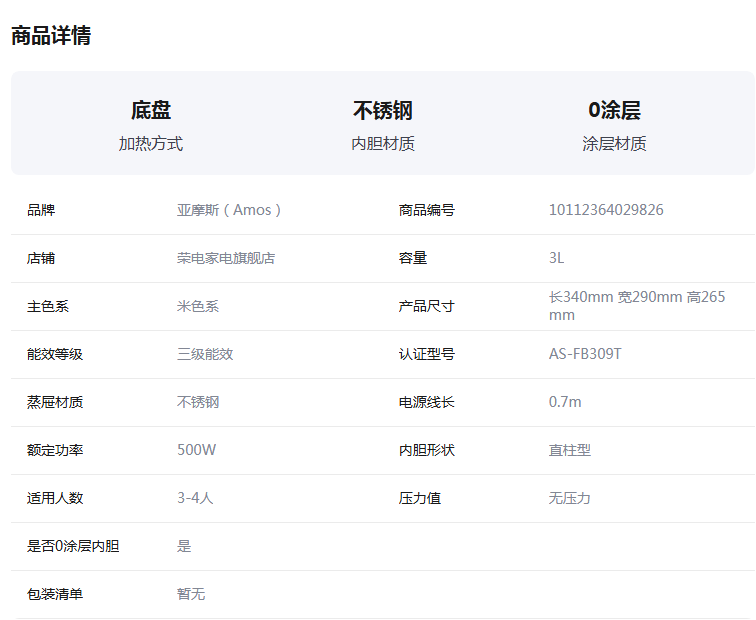
Task: Open the 荣电家电旗舰店 store link
Action: click(226, 258)
